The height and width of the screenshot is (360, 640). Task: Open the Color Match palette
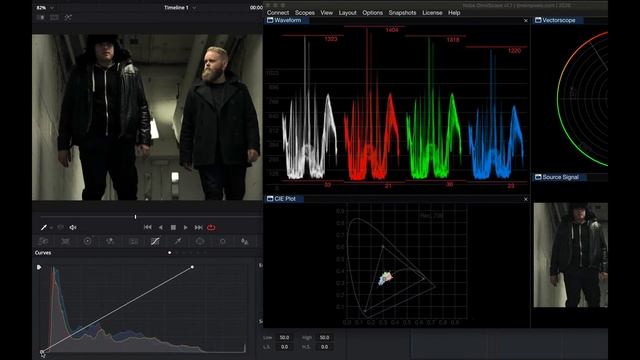pyautogui.click(x=65, y=241)
